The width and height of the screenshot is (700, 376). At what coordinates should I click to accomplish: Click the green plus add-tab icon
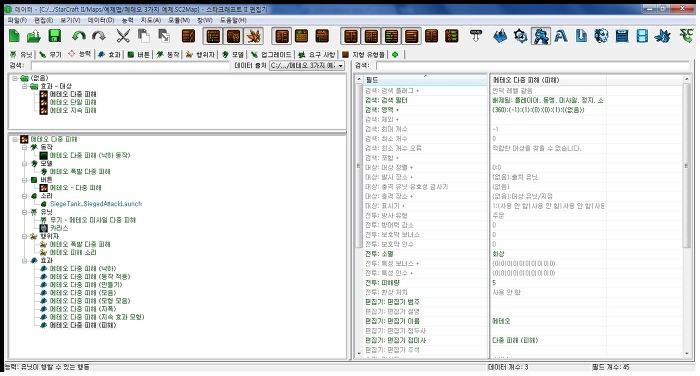pos(395,54)
